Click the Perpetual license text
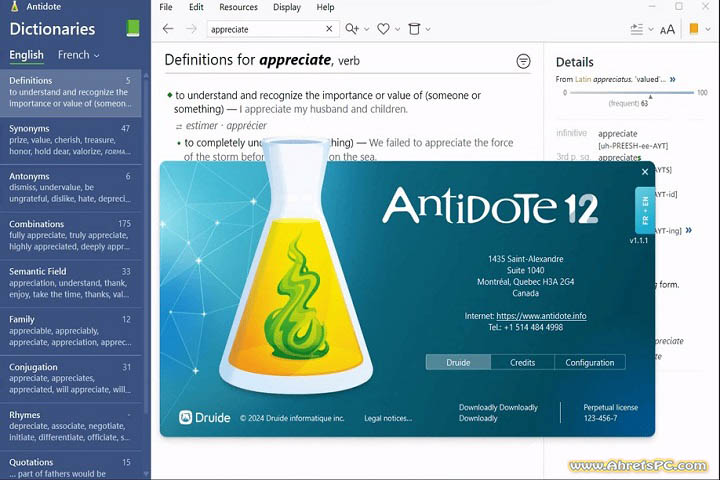 610,407
